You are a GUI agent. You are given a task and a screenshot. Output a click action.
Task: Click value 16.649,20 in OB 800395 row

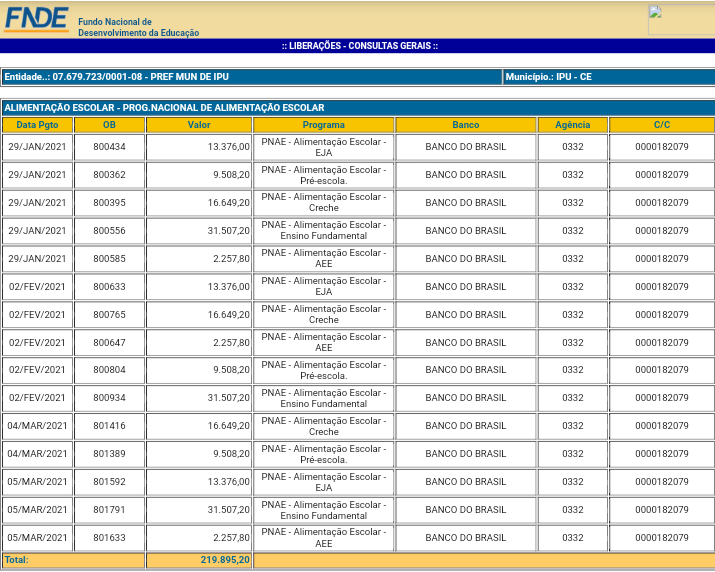[228, 203]
